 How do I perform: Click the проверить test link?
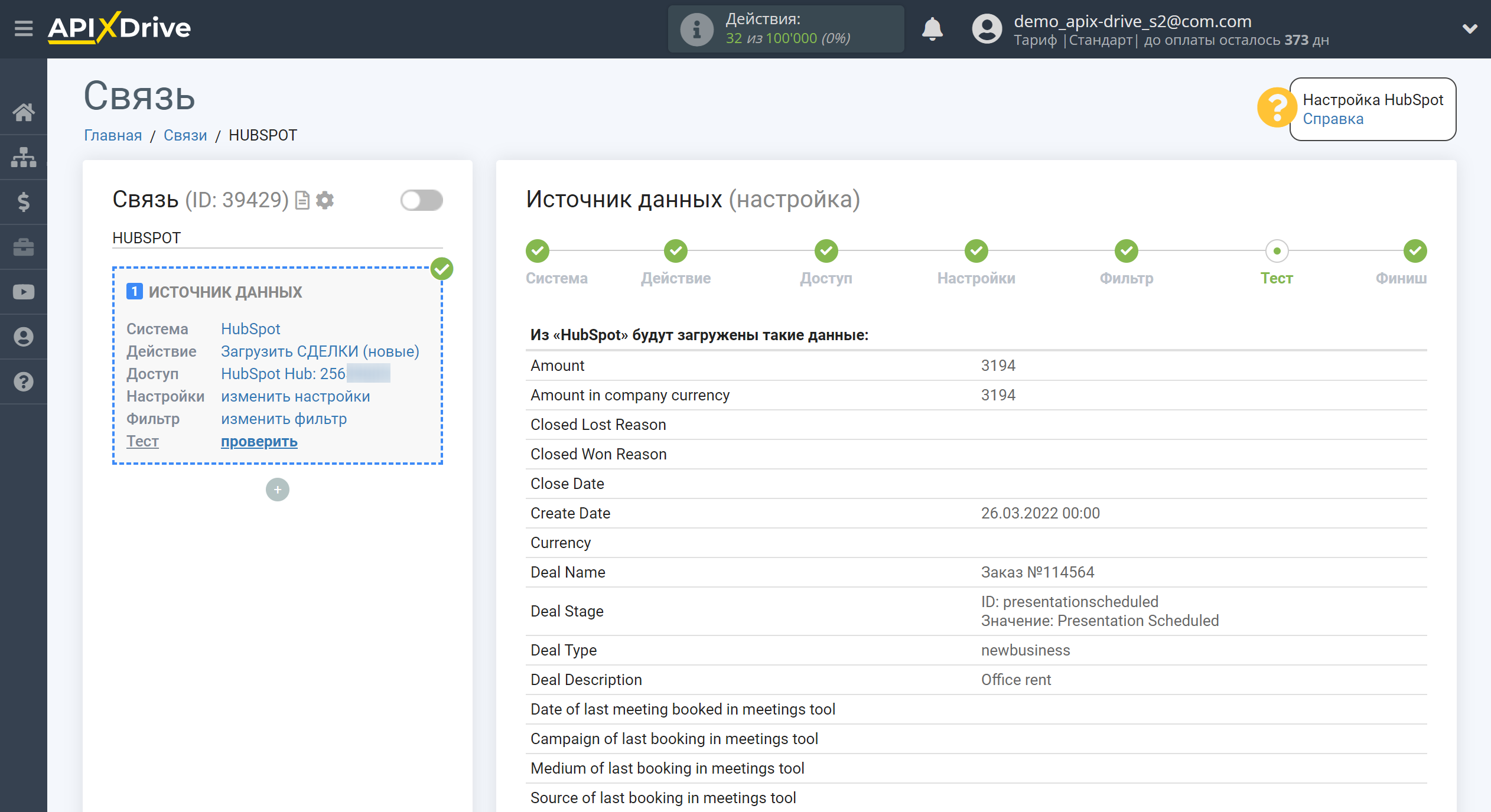coord(259,442)
